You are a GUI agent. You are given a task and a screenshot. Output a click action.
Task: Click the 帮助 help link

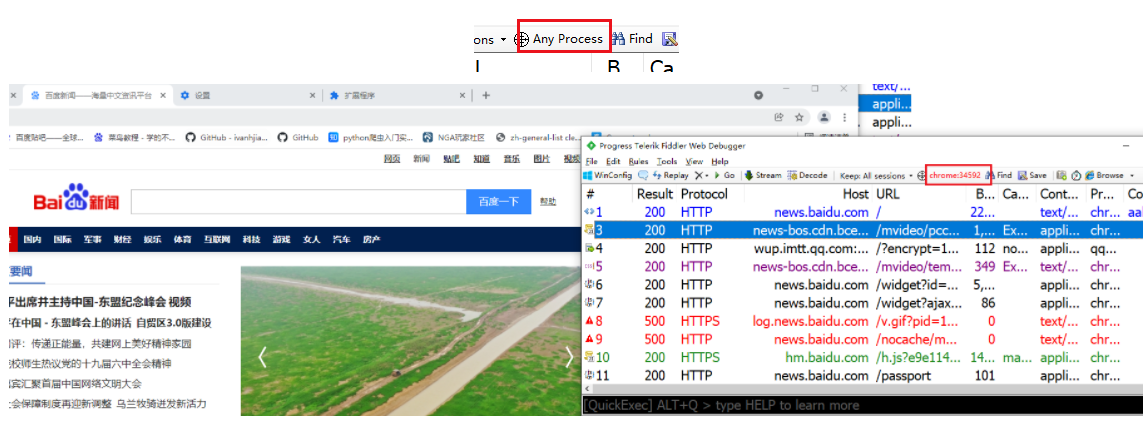[x=547, y=202]
